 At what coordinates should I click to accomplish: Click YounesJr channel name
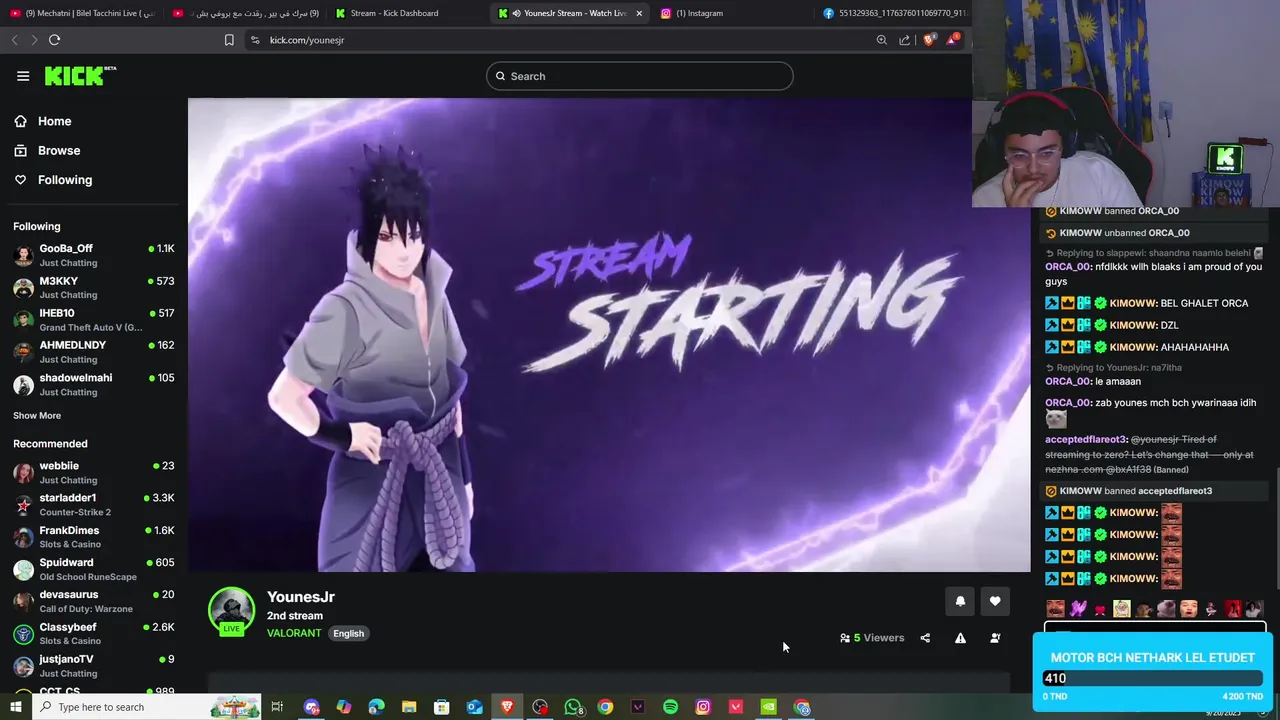click(x=301, y=597)
